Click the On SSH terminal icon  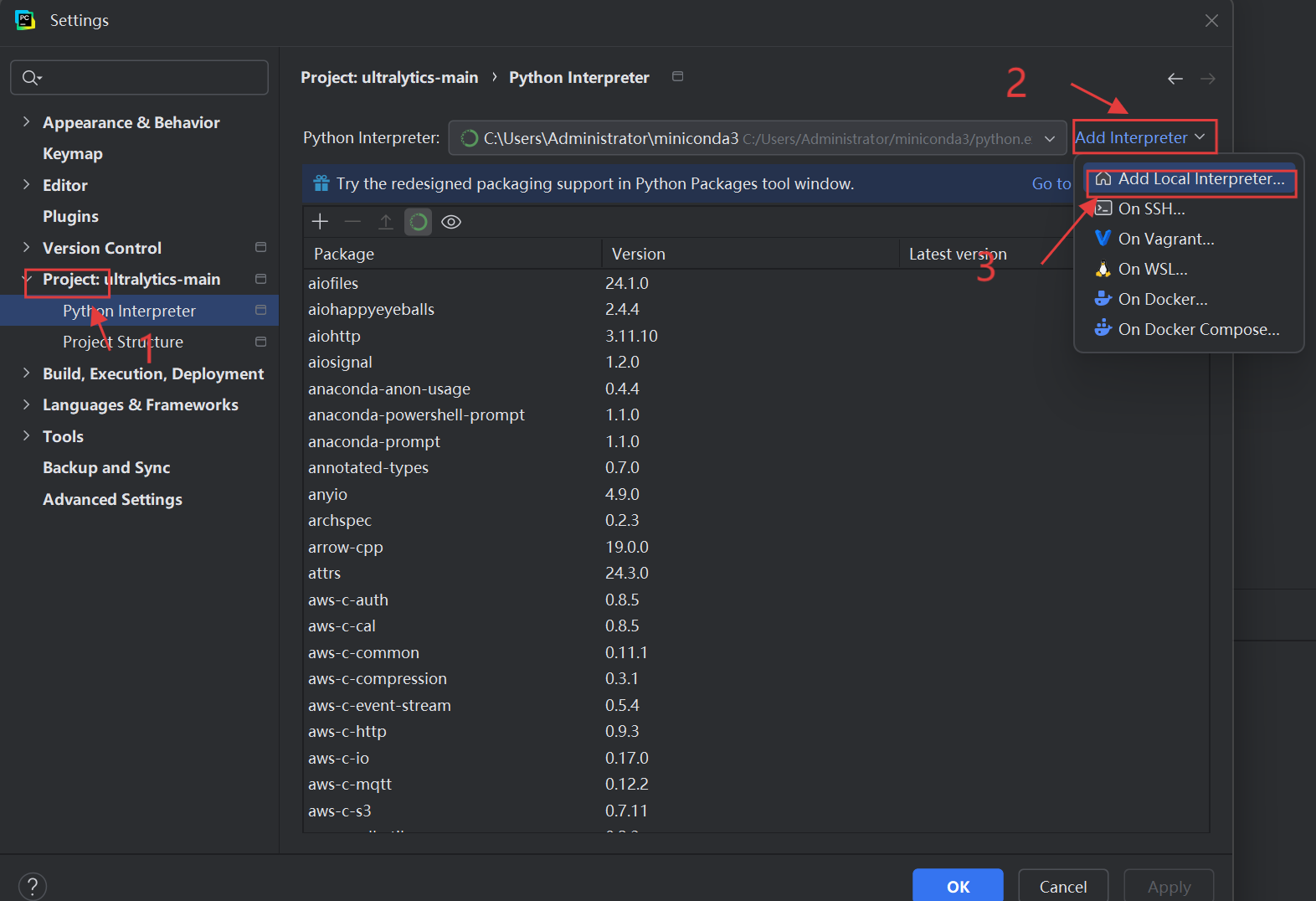click(1103, 209)
